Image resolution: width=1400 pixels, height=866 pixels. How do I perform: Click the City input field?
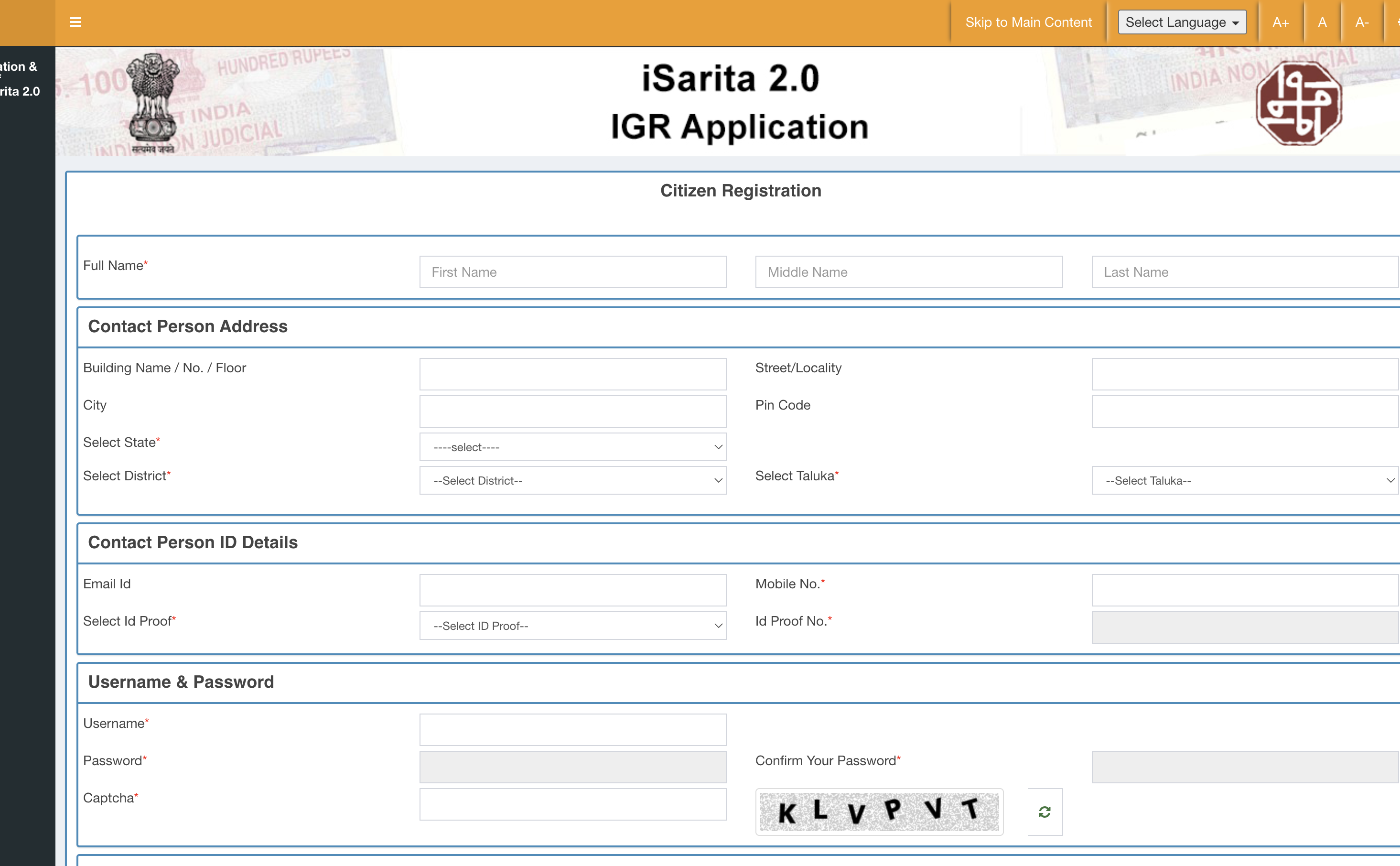572,411
